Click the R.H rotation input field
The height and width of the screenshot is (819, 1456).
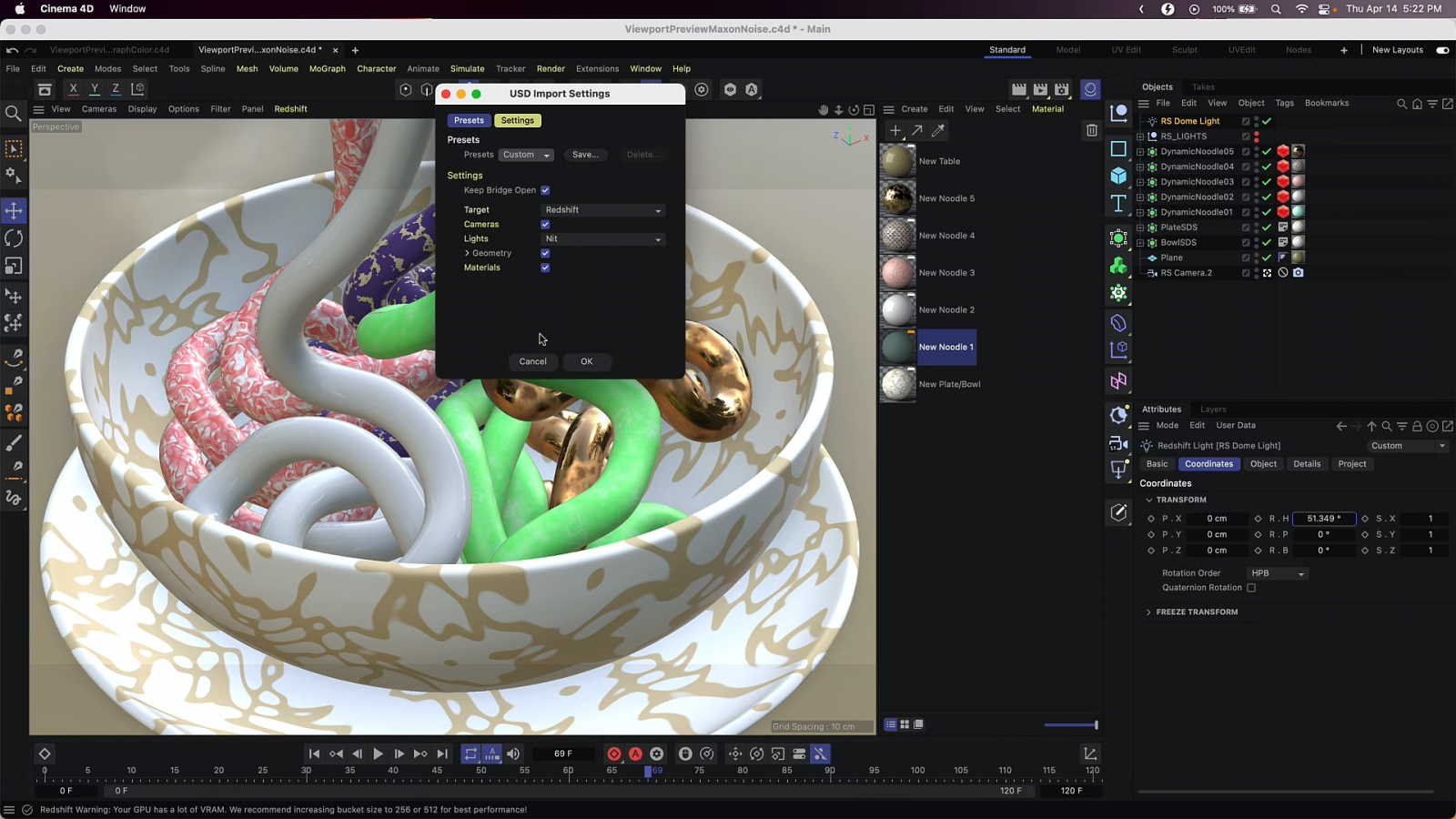1324,519
